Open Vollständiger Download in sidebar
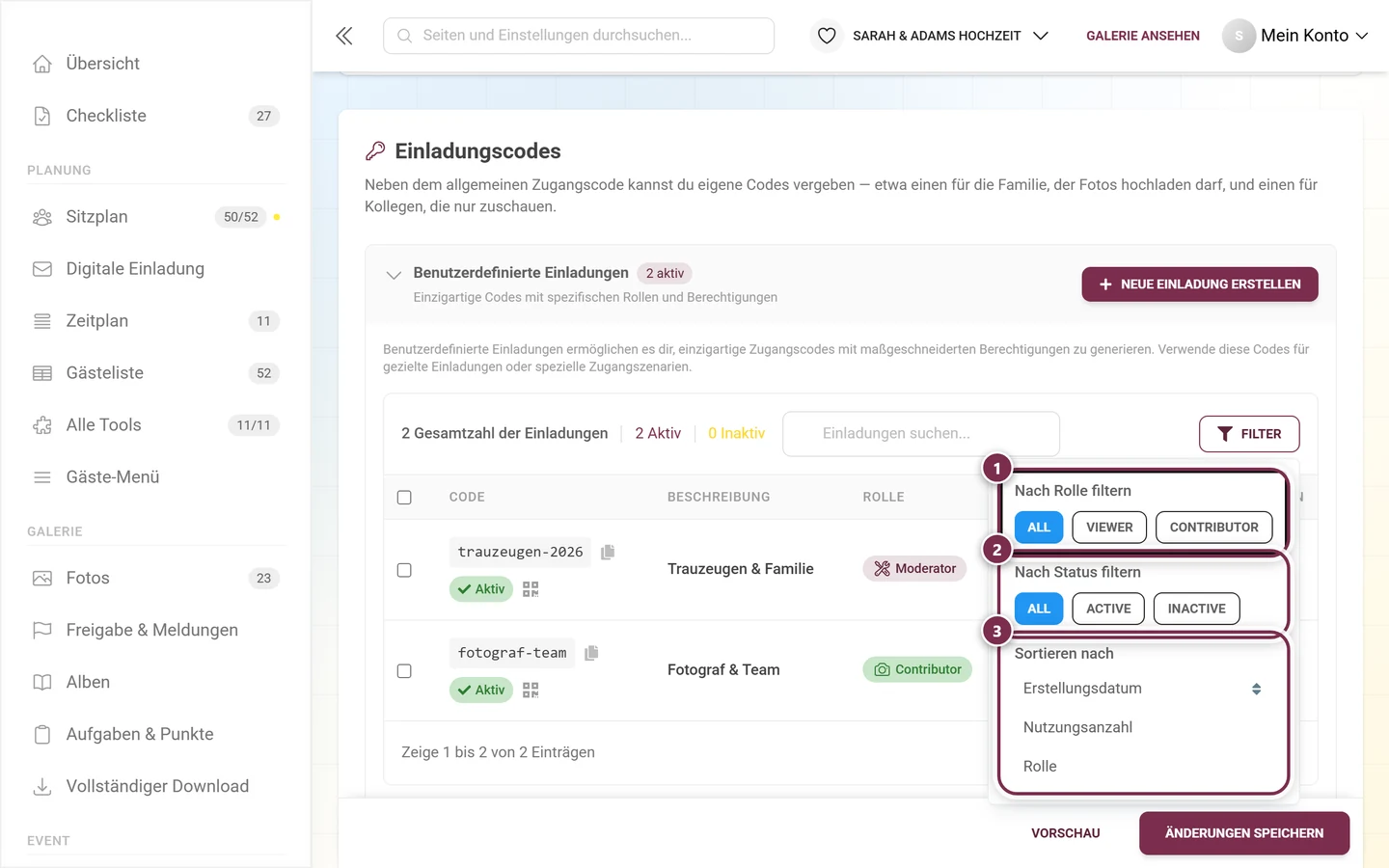This screenshot has height=868, width=1389. [156, 786]
